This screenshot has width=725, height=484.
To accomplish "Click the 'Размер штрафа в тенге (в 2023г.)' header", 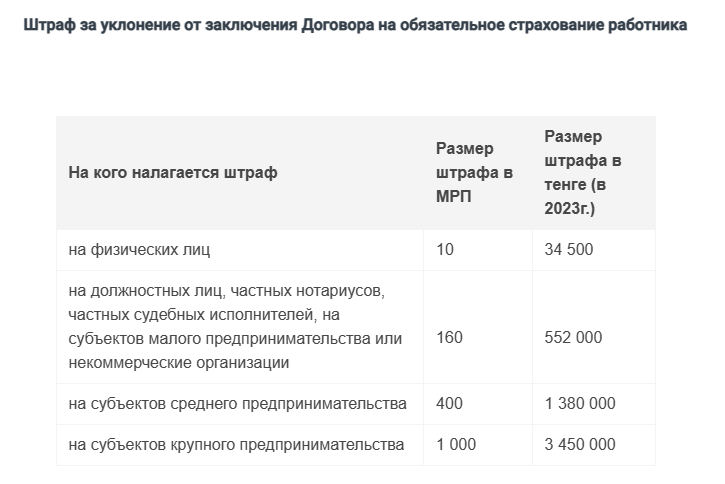I will click(583, 172).
